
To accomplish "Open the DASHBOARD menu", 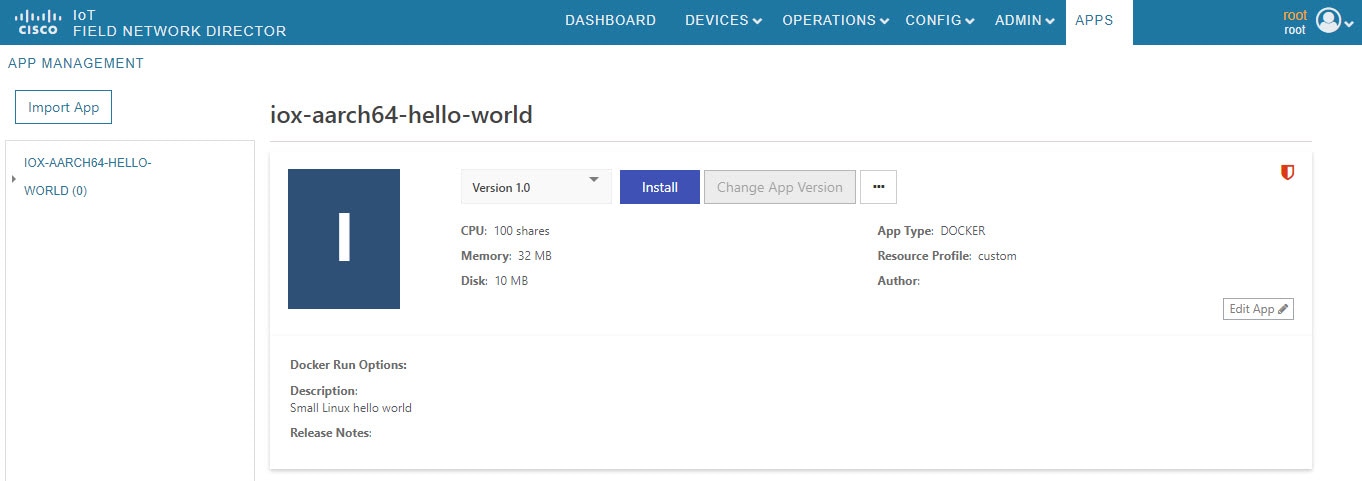I will 610,20.
